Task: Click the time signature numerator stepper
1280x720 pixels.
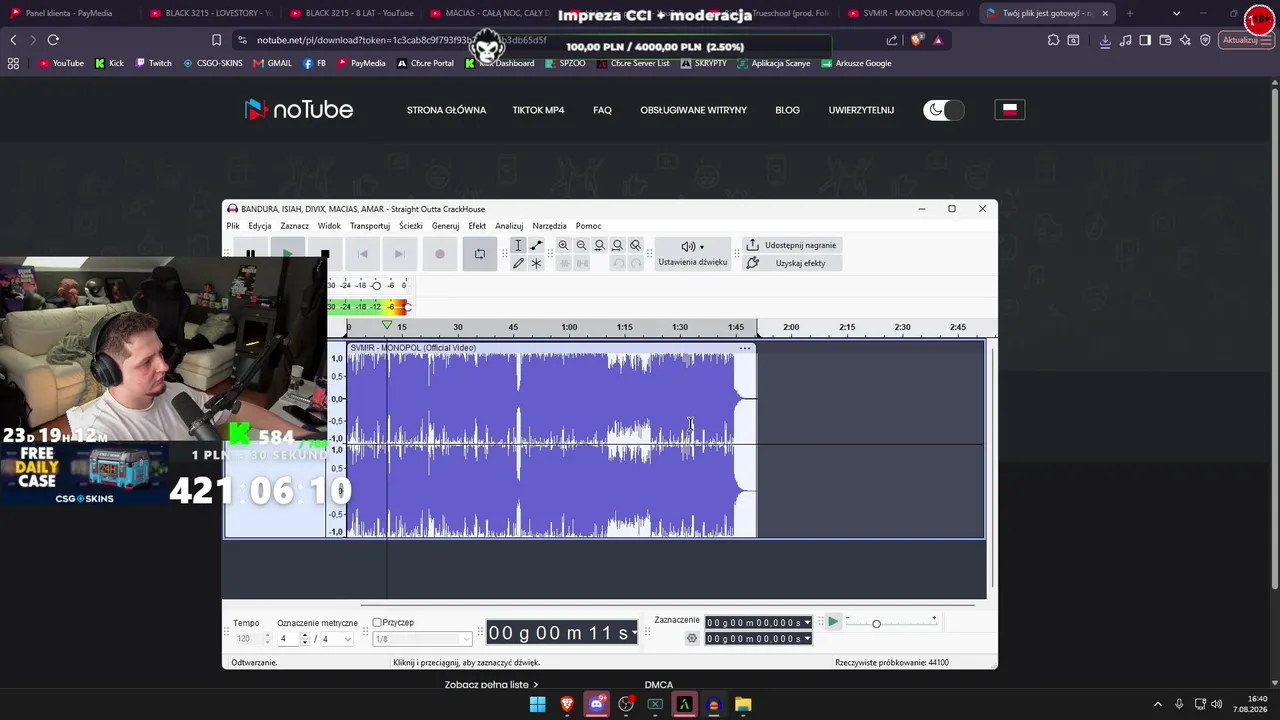Action: [x=305, y=639]
